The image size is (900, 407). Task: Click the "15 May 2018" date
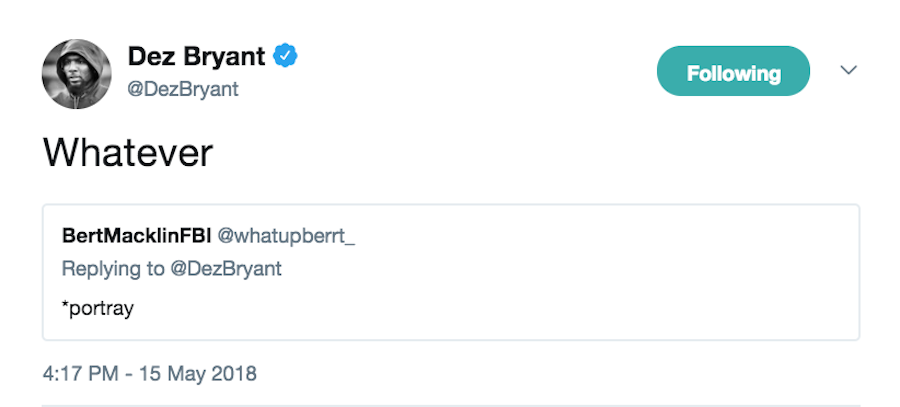pos(195,374)
